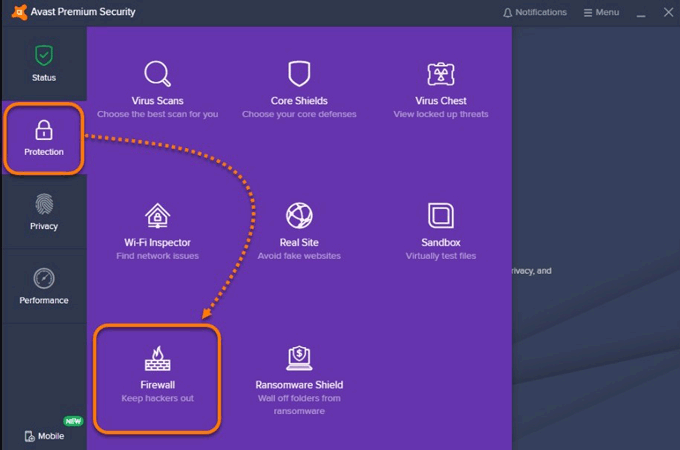
Task: Launch Wi-Fi Inspector house icon
Action: pos(158,216)
